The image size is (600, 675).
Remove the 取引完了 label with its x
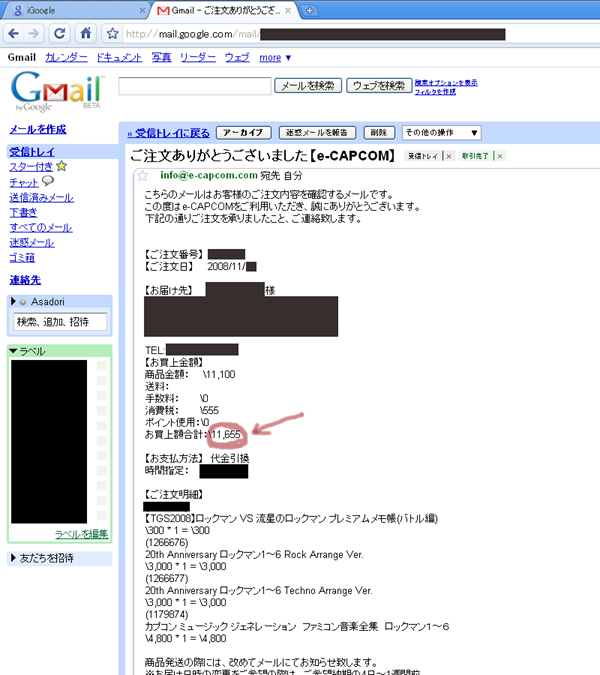(x=499, y=156)
